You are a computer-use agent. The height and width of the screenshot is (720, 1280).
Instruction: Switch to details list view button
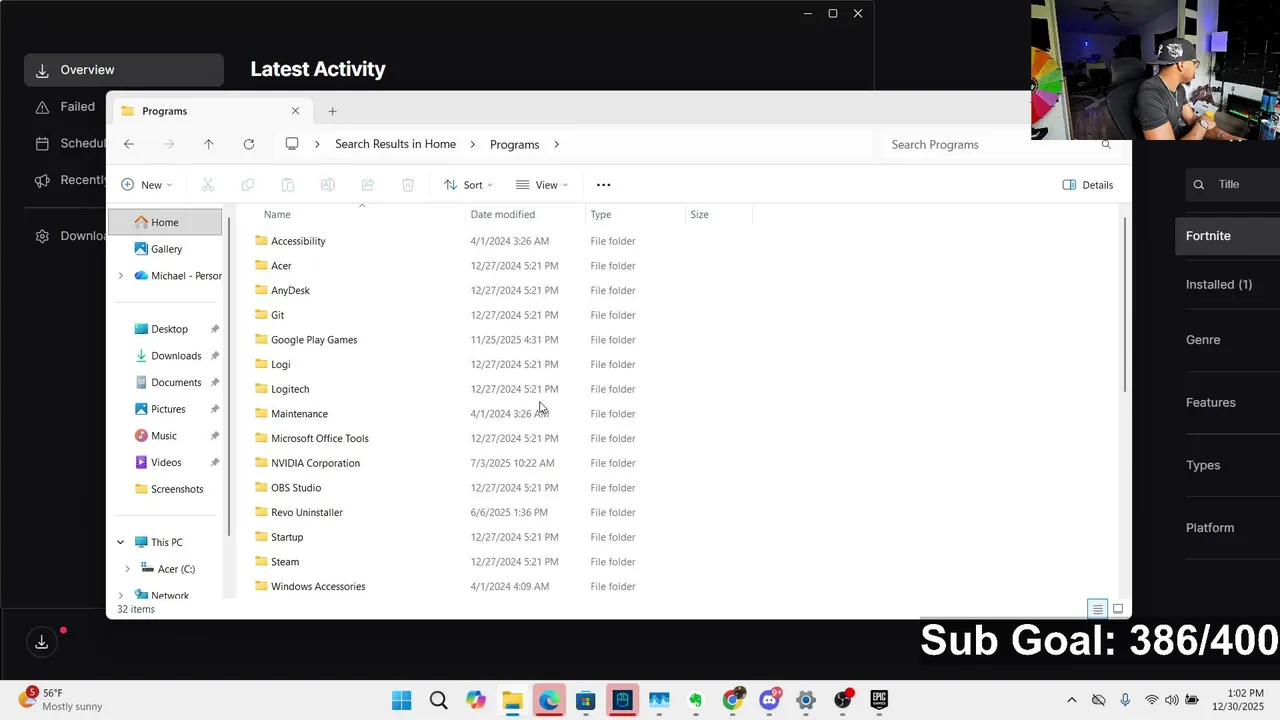[x=1097, y=609]
